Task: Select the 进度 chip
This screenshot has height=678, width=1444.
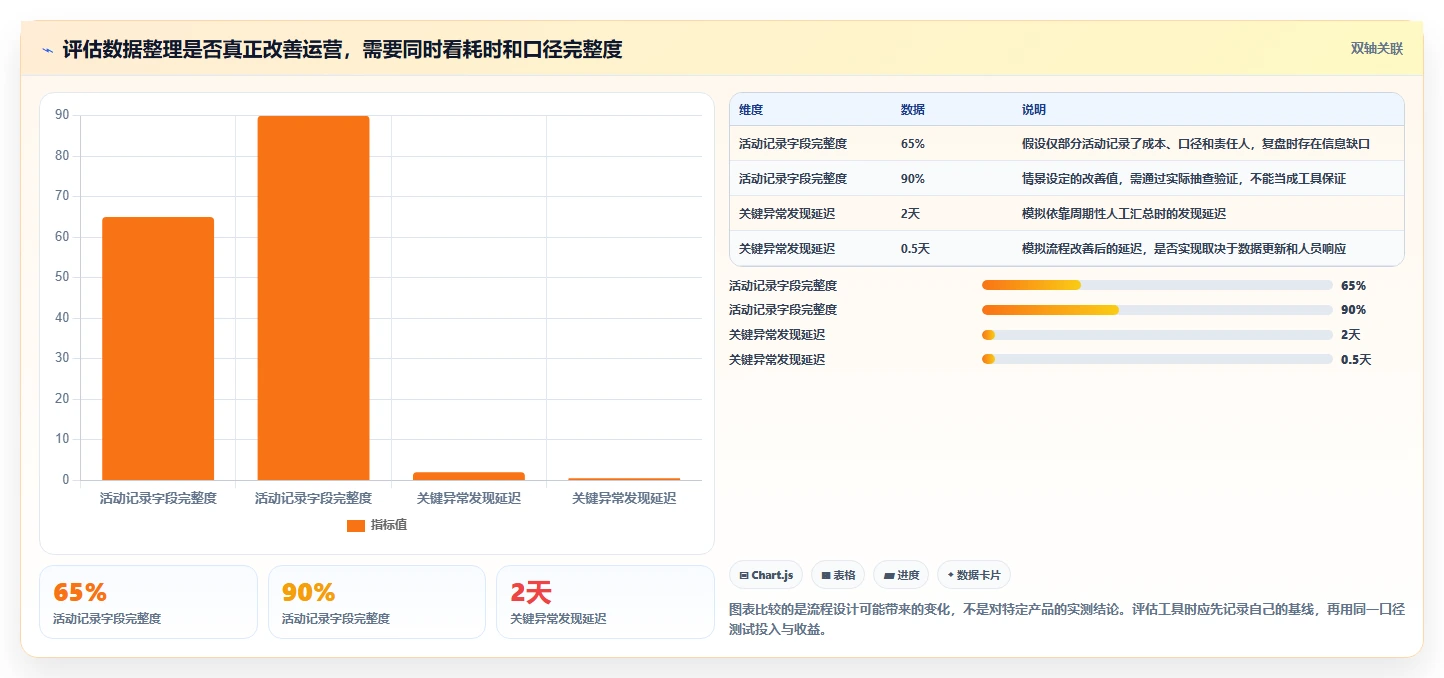Action: click(901, 575)
